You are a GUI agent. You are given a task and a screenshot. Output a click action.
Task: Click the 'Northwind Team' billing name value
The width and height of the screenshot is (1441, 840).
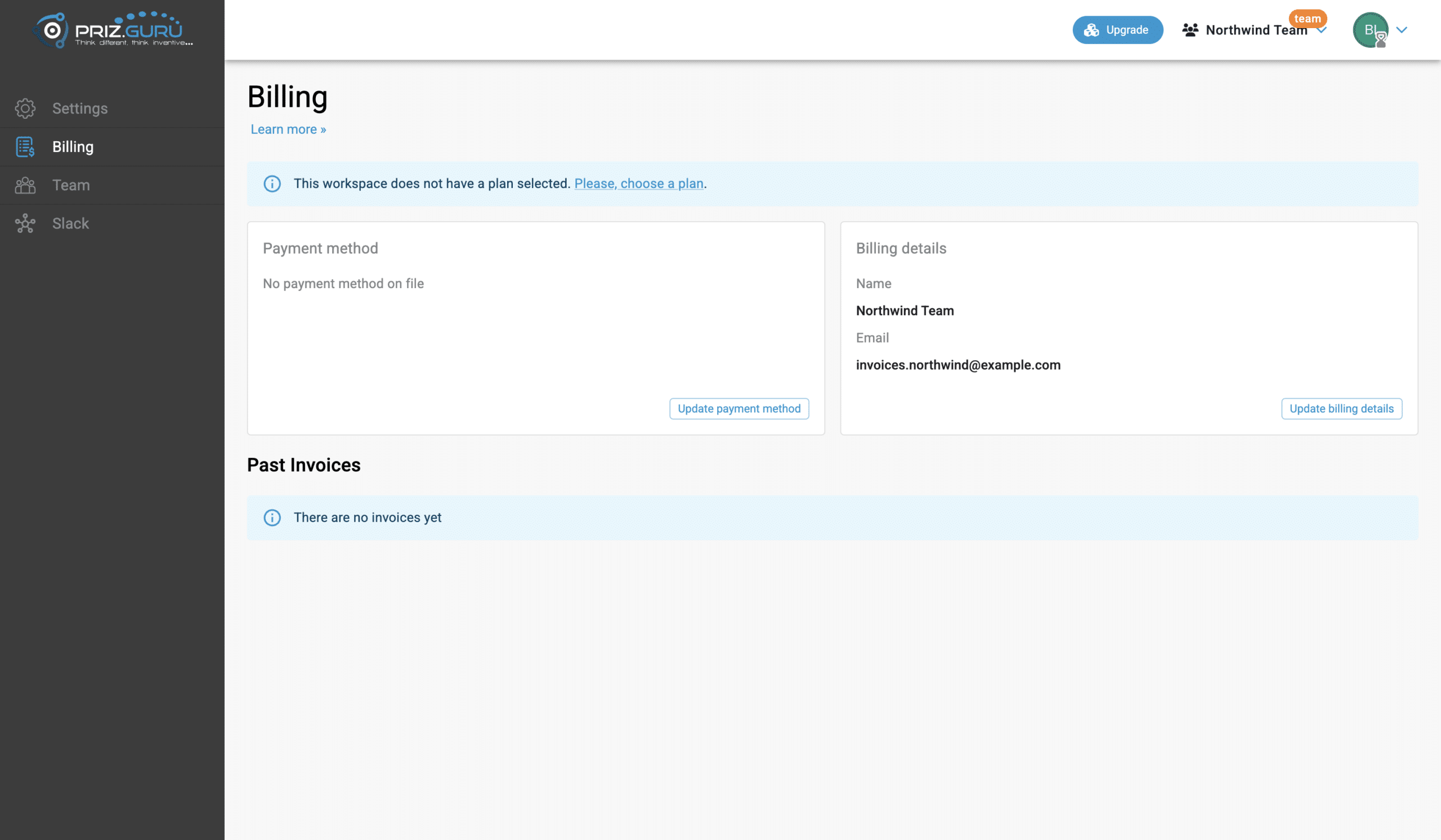point(905,310)
